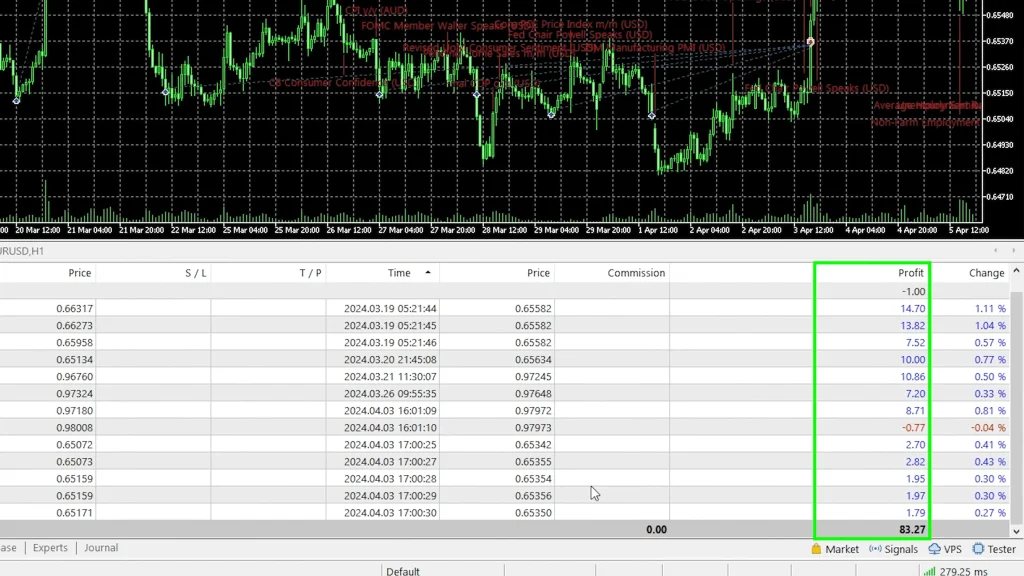Click the connection signal bars icon
Viewport: 1024px width, 576px height.
[929, 571]
